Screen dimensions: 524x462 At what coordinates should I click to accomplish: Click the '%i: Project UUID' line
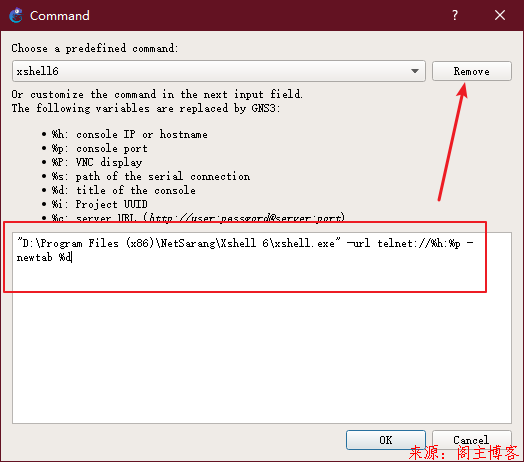tap(99, 204)
